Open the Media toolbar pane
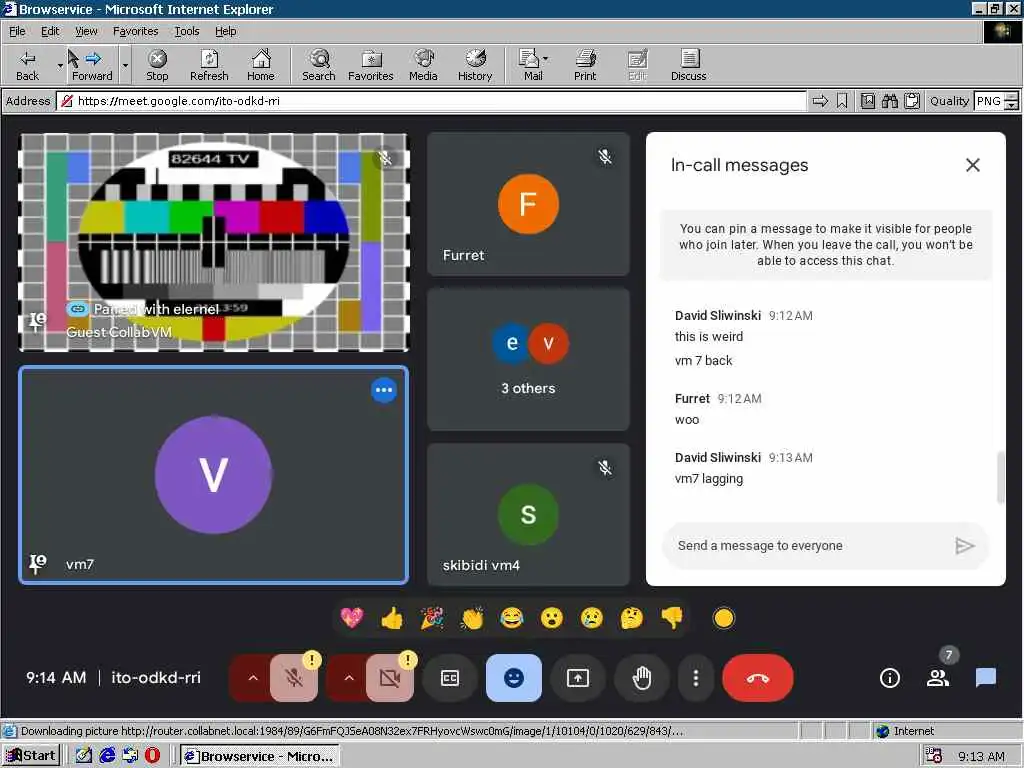1024x768 pixels. (423, 65)
